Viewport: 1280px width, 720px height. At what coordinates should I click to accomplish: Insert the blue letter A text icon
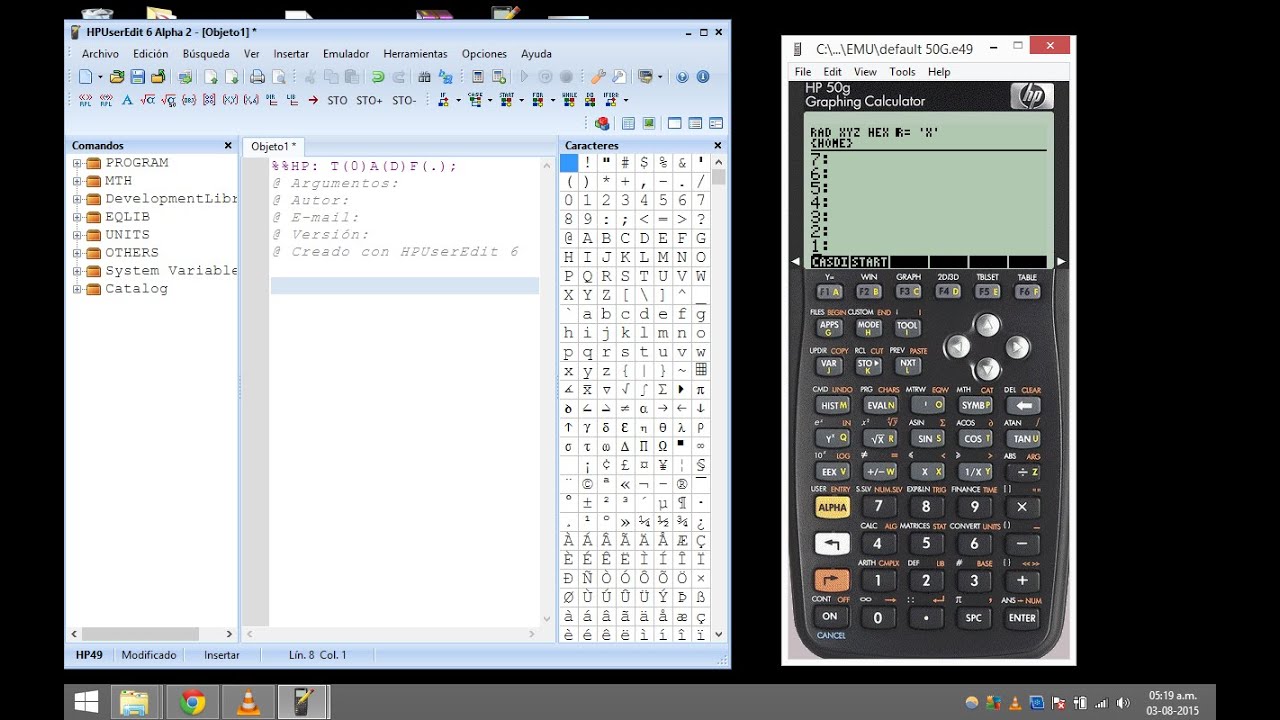(x=127, y=100)
